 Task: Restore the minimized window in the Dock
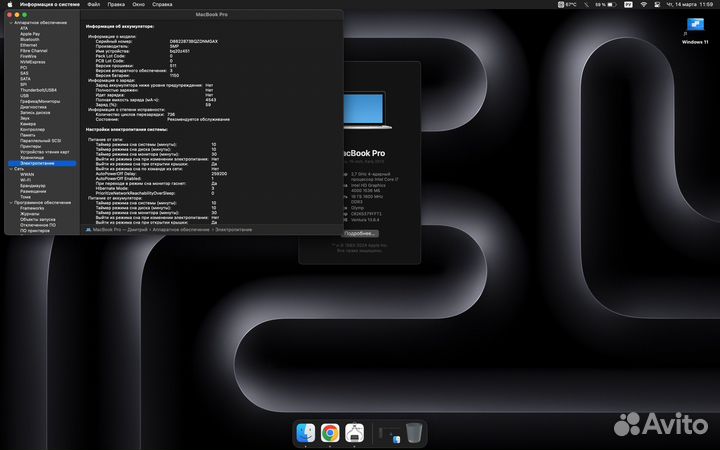[389, 433]
